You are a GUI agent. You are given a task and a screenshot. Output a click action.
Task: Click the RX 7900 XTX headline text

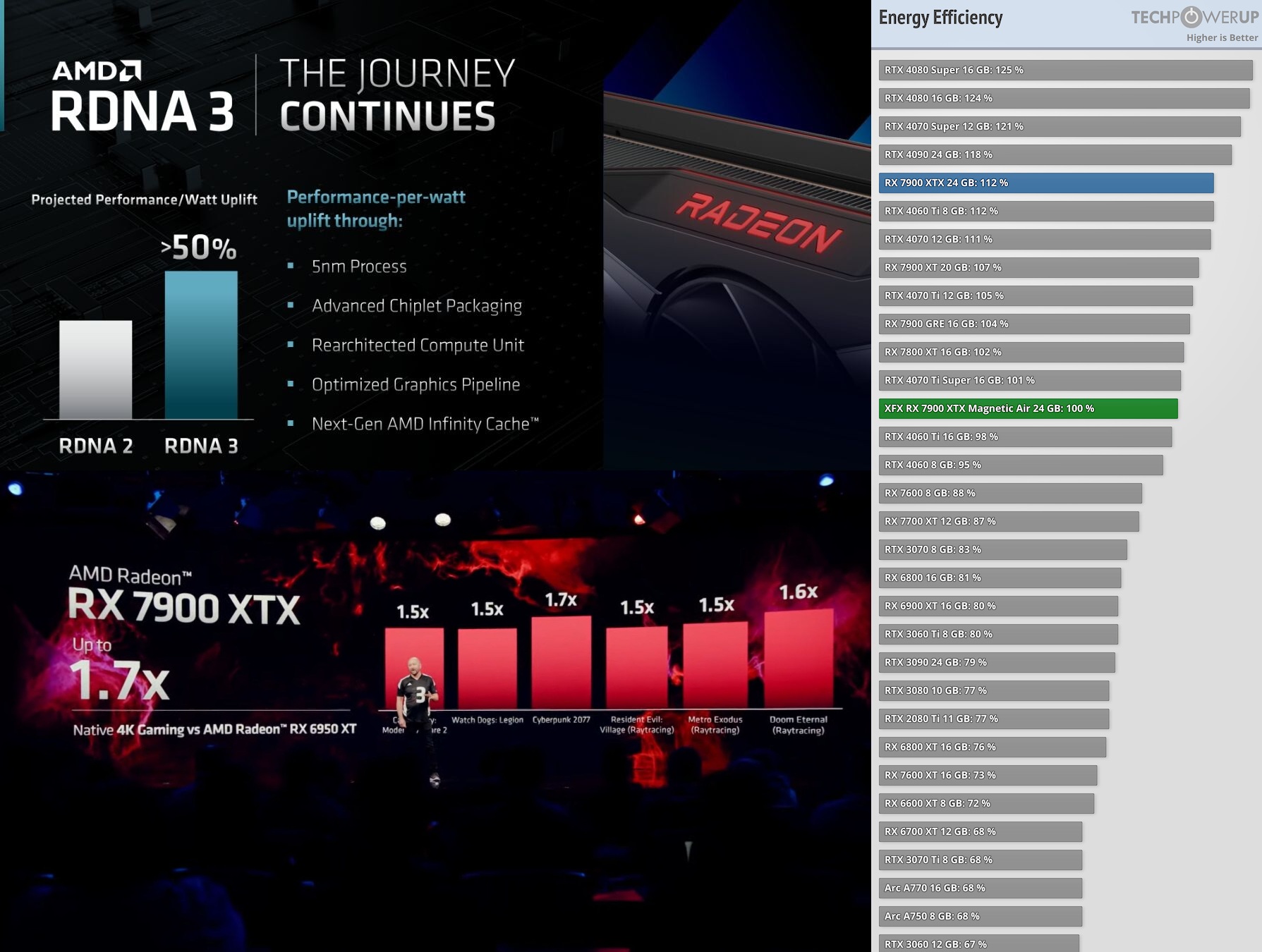tap(184, 606)
